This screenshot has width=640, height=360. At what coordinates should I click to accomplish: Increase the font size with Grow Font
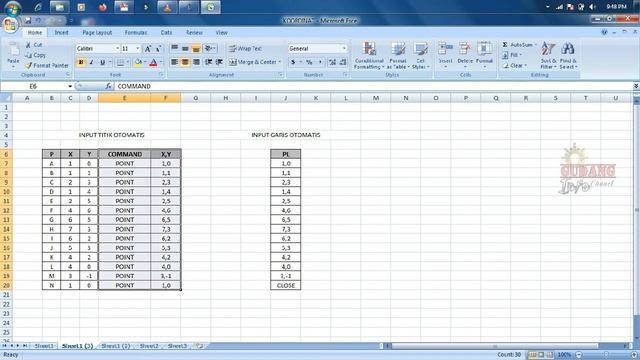(x=148, y=49)
